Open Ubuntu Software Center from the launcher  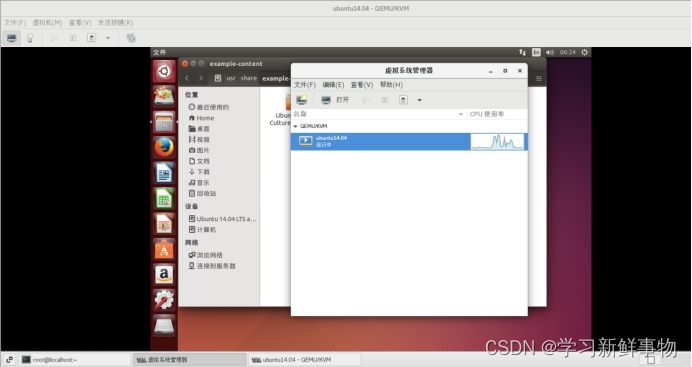(164, 249)
